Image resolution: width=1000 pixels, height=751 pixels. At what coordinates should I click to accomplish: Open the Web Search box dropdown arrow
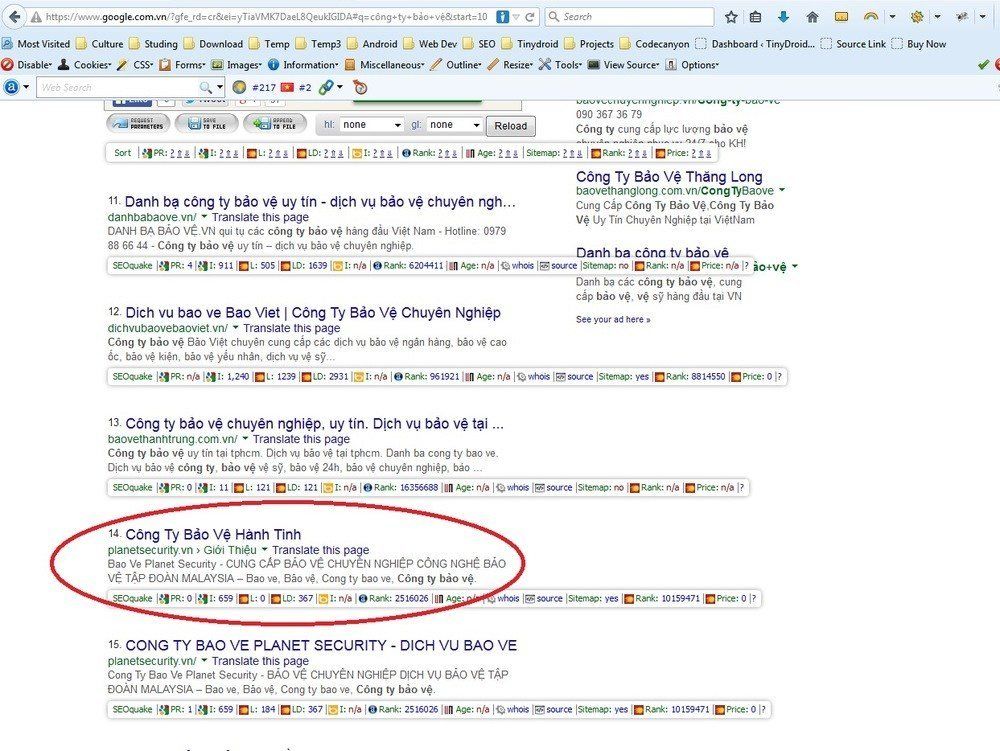pos(220,87)
